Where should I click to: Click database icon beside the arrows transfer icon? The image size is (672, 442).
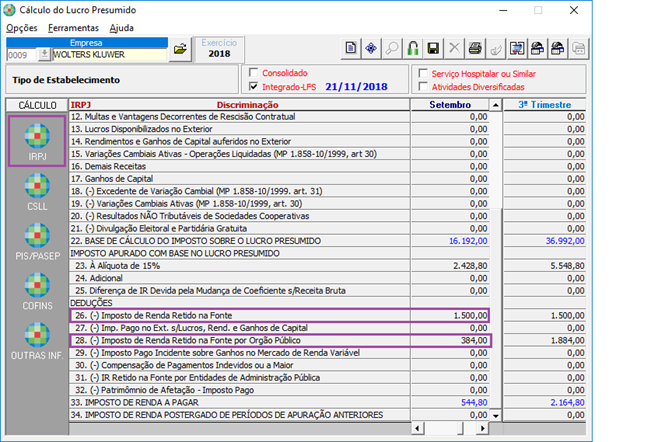[537, 48]
